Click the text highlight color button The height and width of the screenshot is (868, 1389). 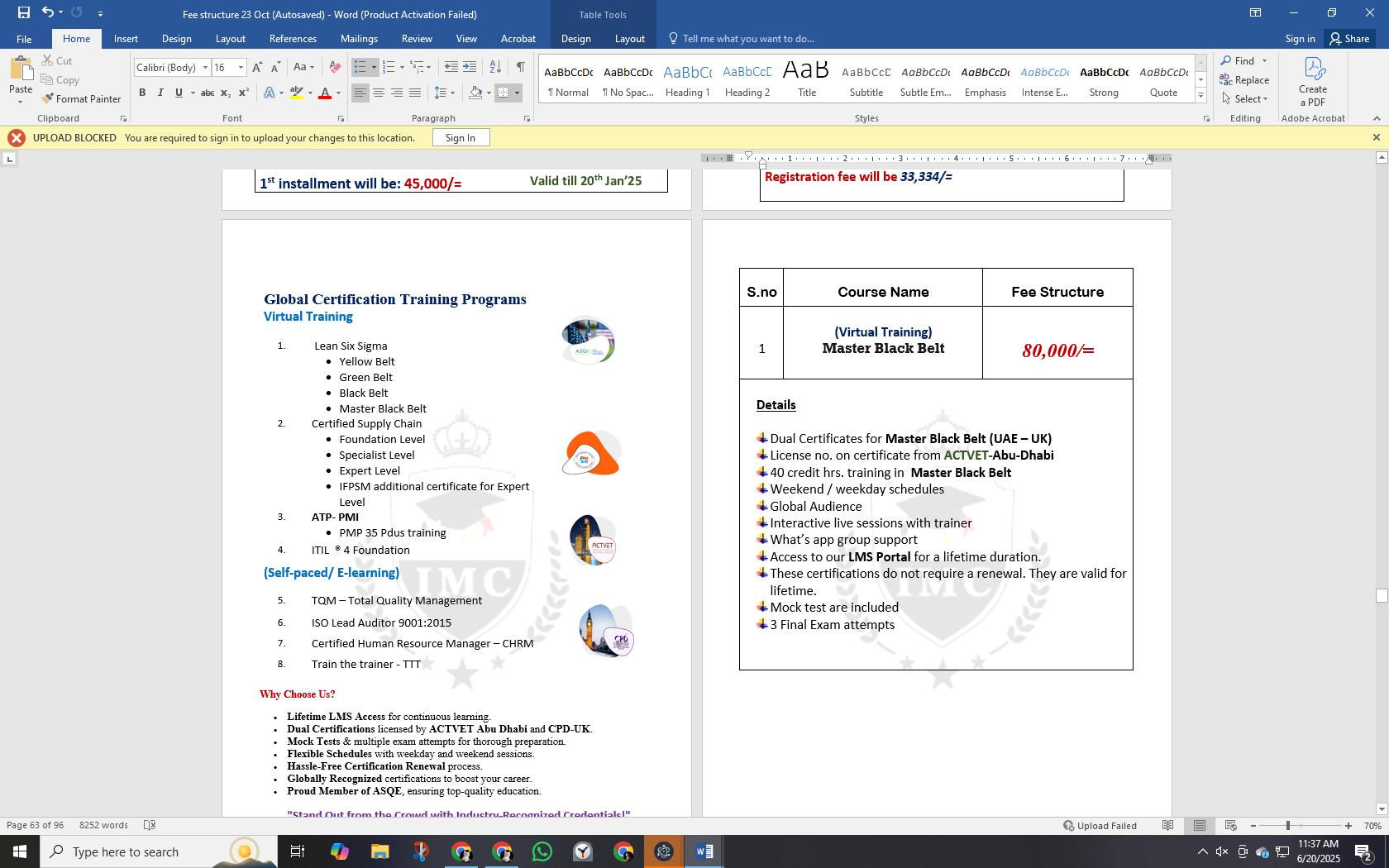point(297,93)
